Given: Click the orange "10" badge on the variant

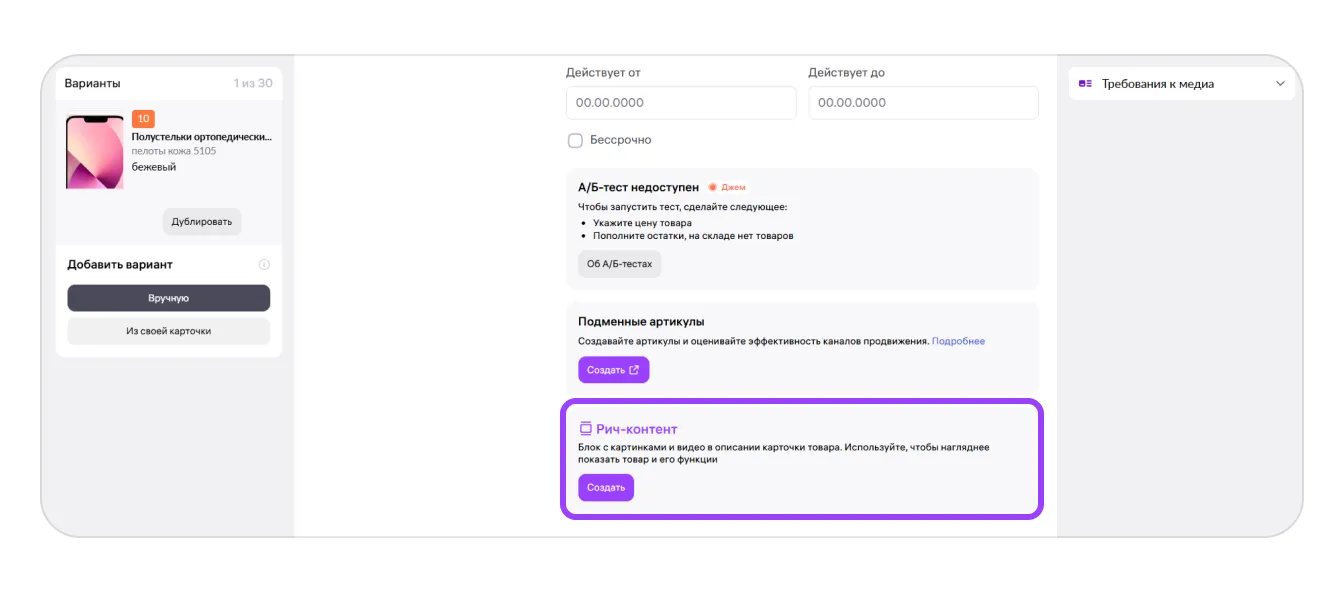Looking at the screenshot, I should pyautogui.click(x=143, y=119).
